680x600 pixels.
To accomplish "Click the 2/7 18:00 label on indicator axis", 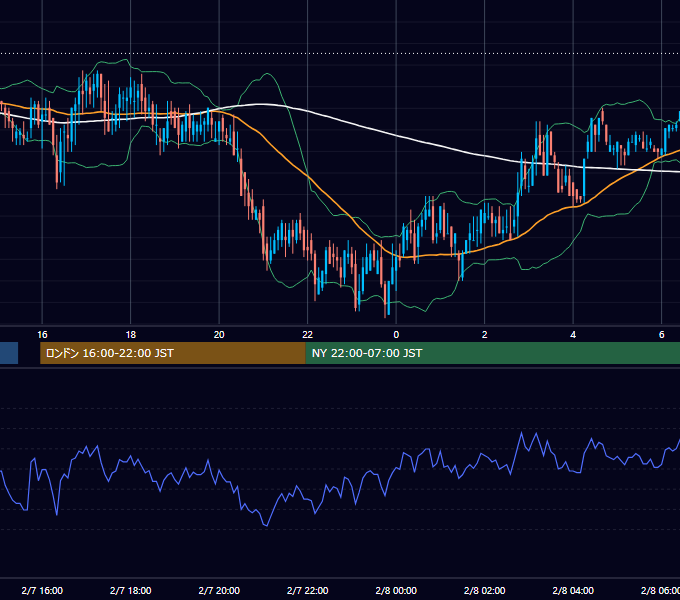I will click(131, 590).
